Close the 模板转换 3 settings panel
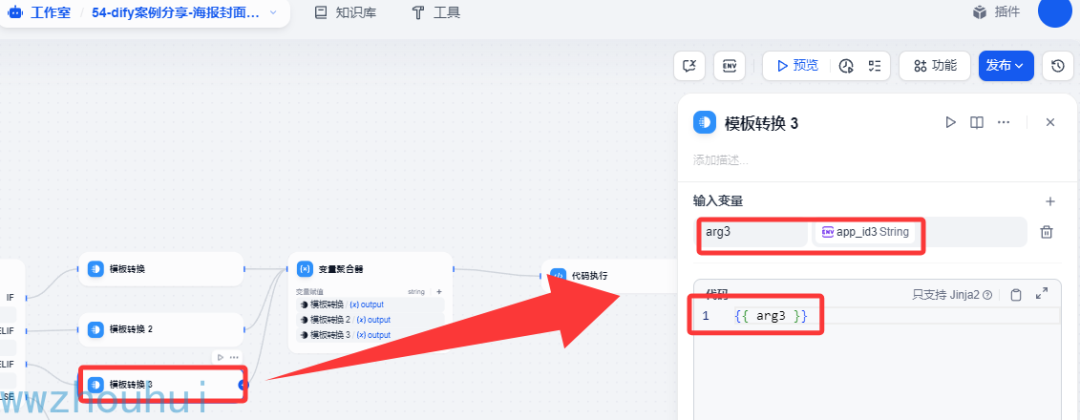The width and height of the screenshot is (1080, 420). pyautogui.click(x=1050, y=123)
